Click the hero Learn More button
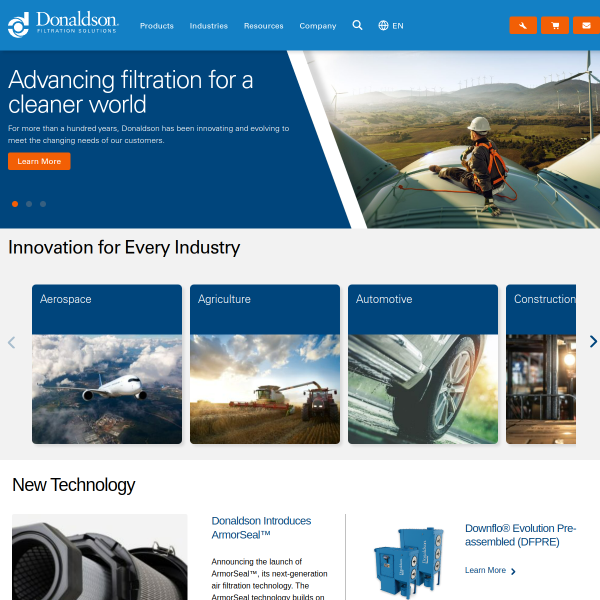600x600 pixels. click(39, 161)
